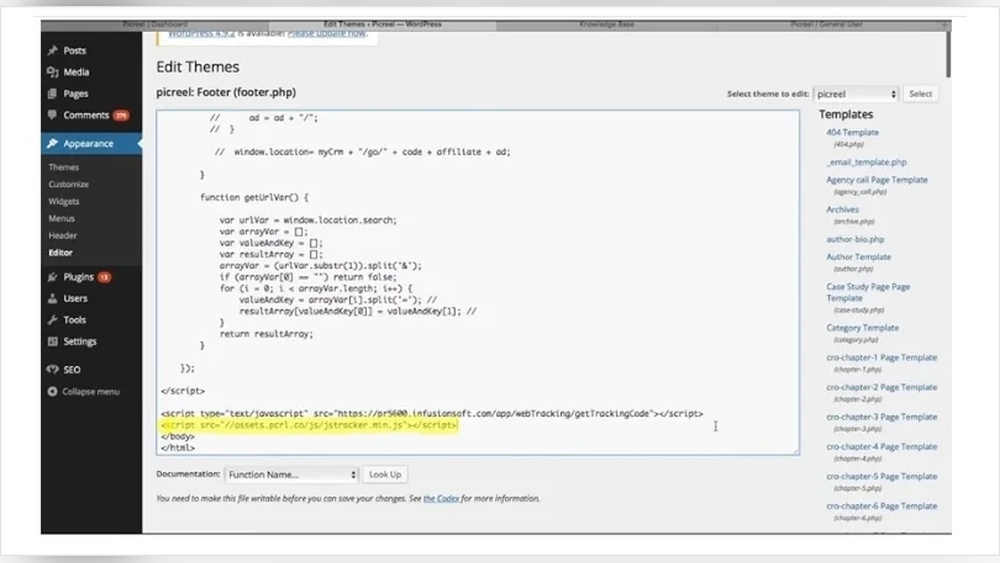Open the Settings menu label

click(x=80, y=342)
